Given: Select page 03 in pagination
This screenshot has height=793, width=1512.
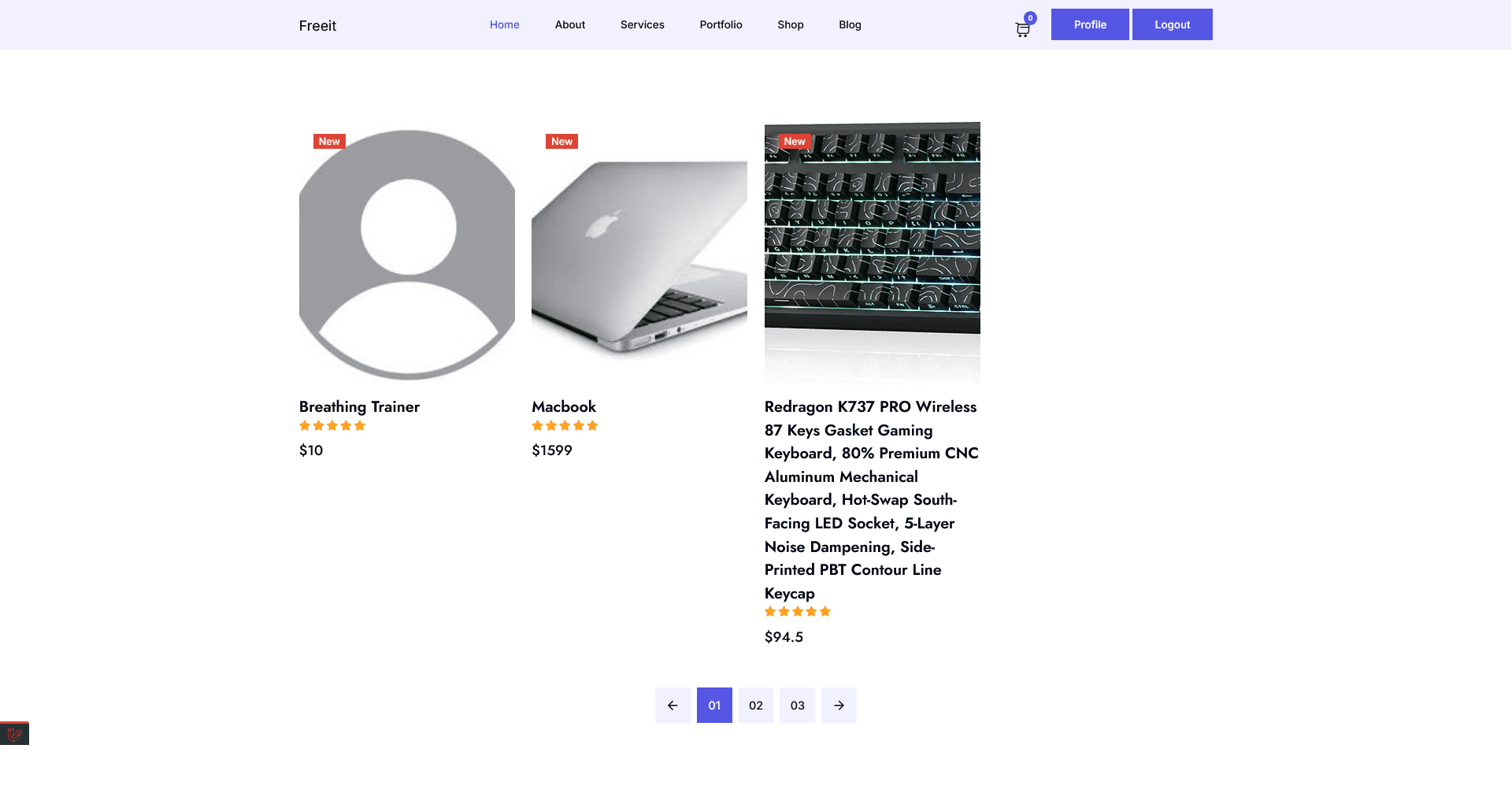Looking at the screenshot, I should click(797, 705).
